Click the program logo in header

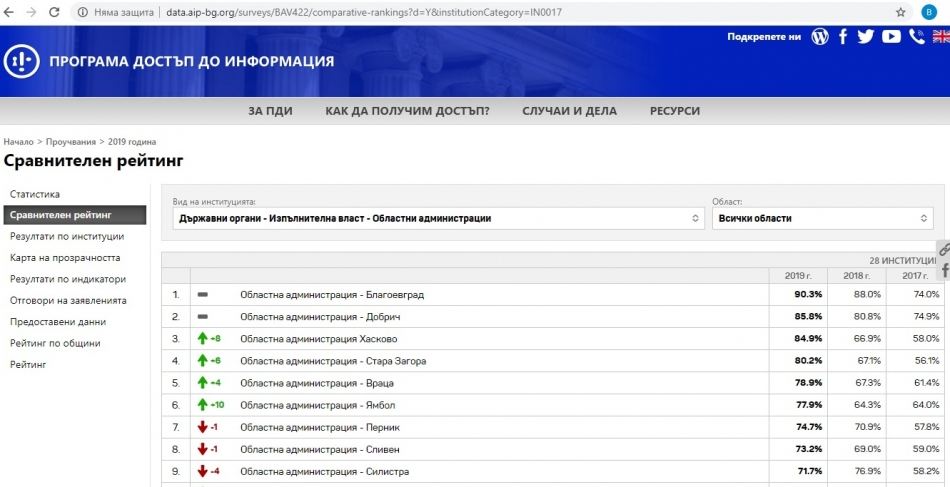(x=22, y=61)
